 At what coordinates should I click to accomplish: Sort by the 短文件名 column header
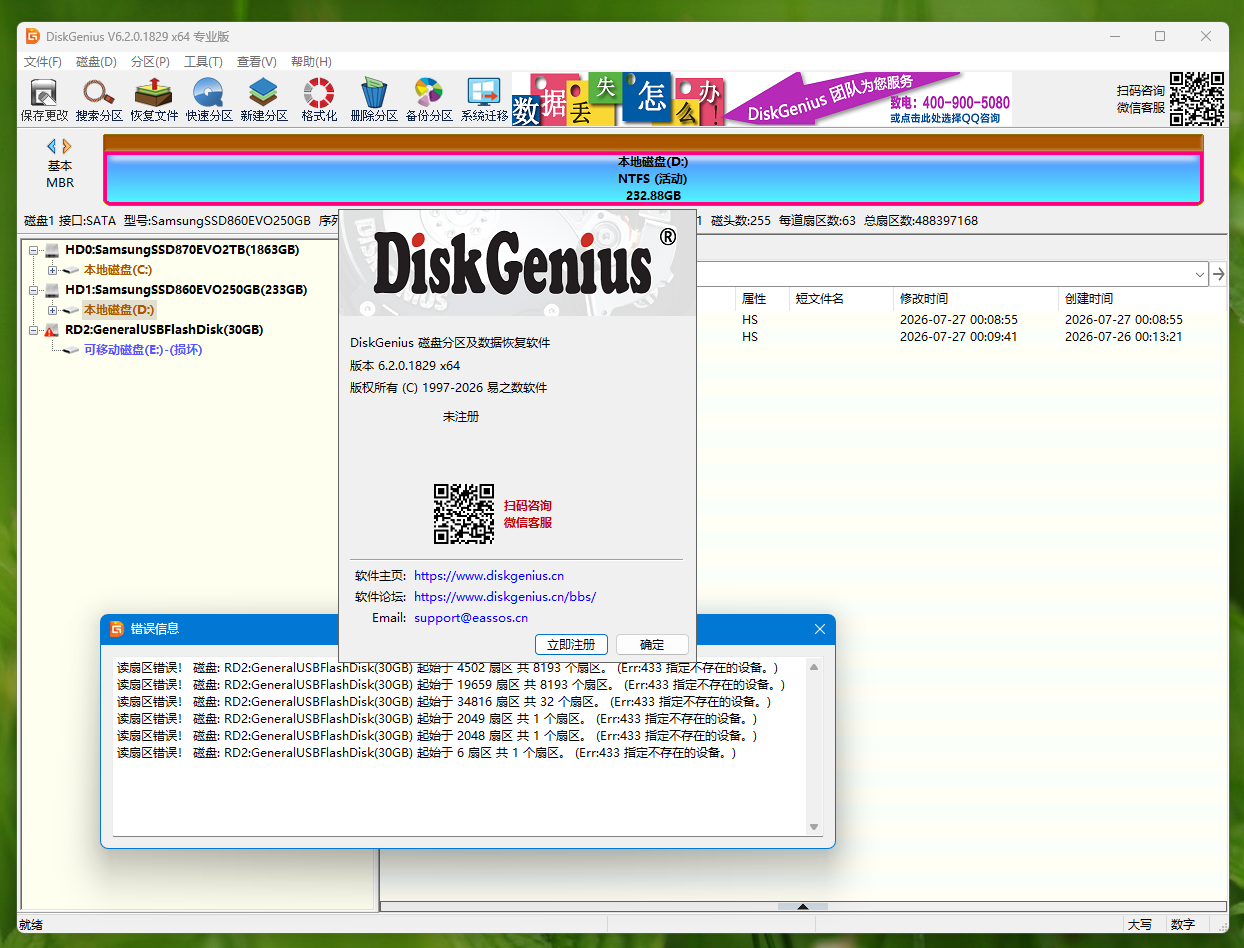click(x=842, y=298)
